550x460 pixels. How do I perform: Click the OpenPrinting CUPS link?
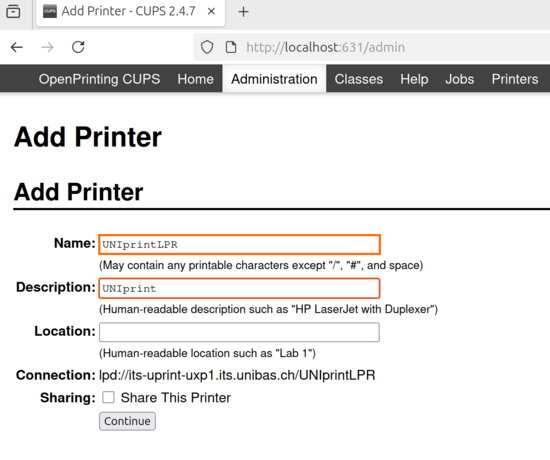pos(99,79)
